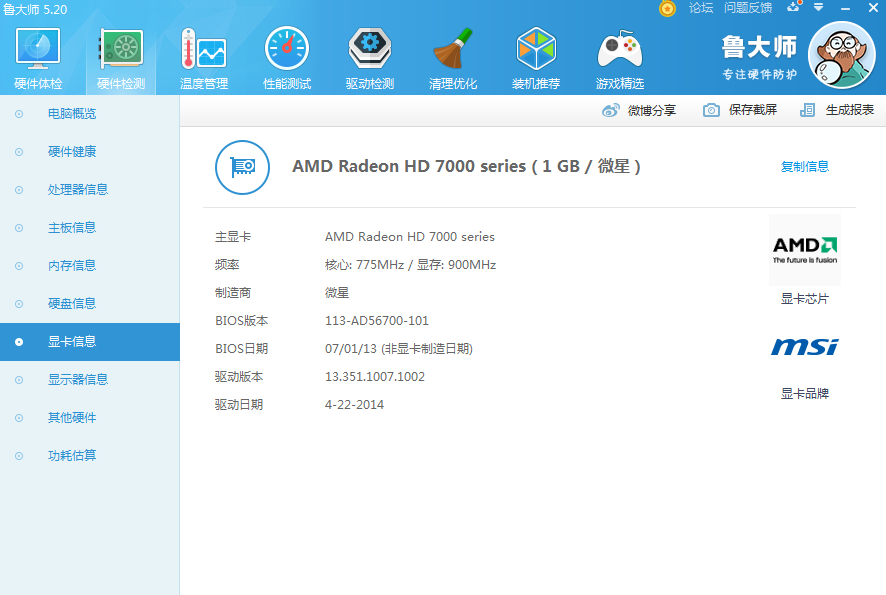
Task: Click the 鲁大师 mascot avatar
Action: pos(841,55)
